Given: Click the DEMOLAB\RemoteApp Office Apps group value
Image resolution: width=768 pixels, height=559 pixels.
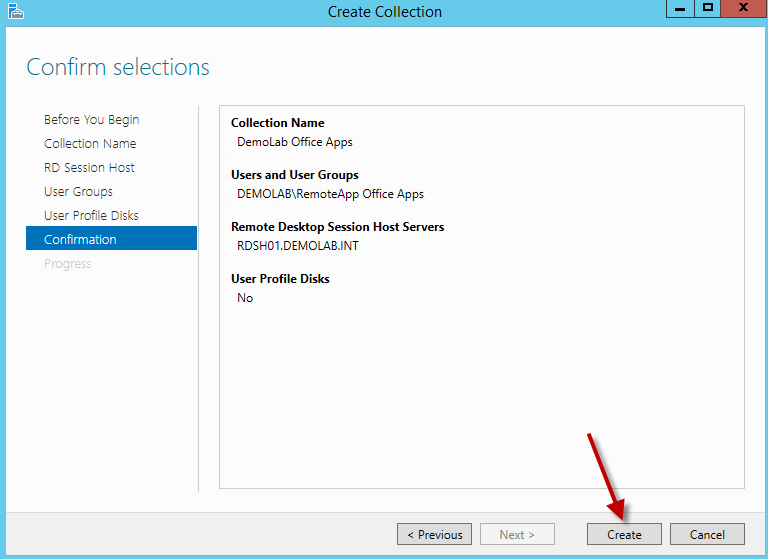Looking at the screenshot, I should click(330, 194).
